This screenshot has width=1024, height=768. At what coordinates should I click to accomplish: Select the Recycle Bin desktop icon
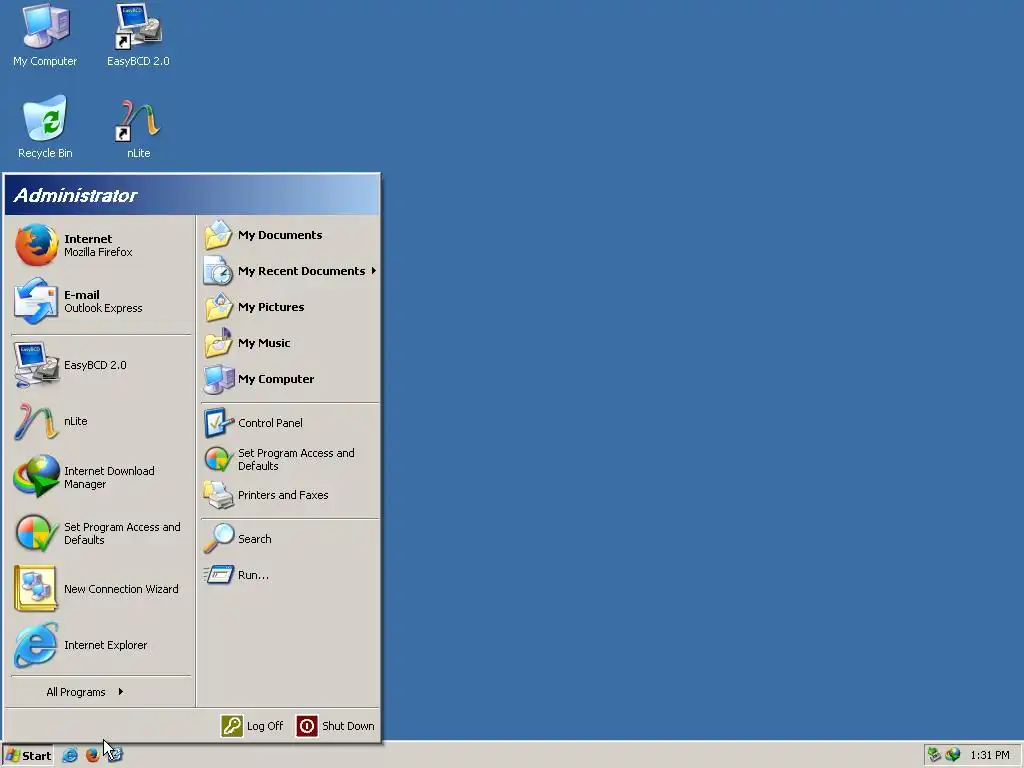[45, 127]
